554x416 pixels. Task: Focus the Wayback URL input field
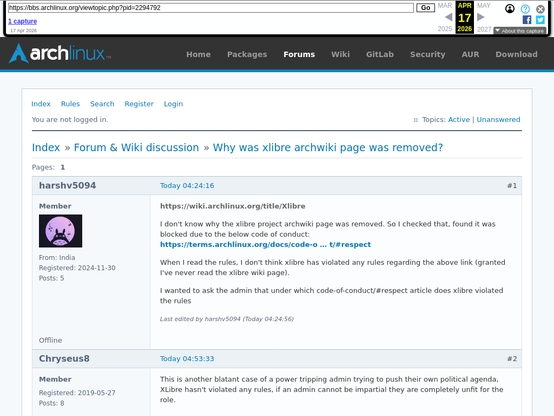(x=211, y=7)
